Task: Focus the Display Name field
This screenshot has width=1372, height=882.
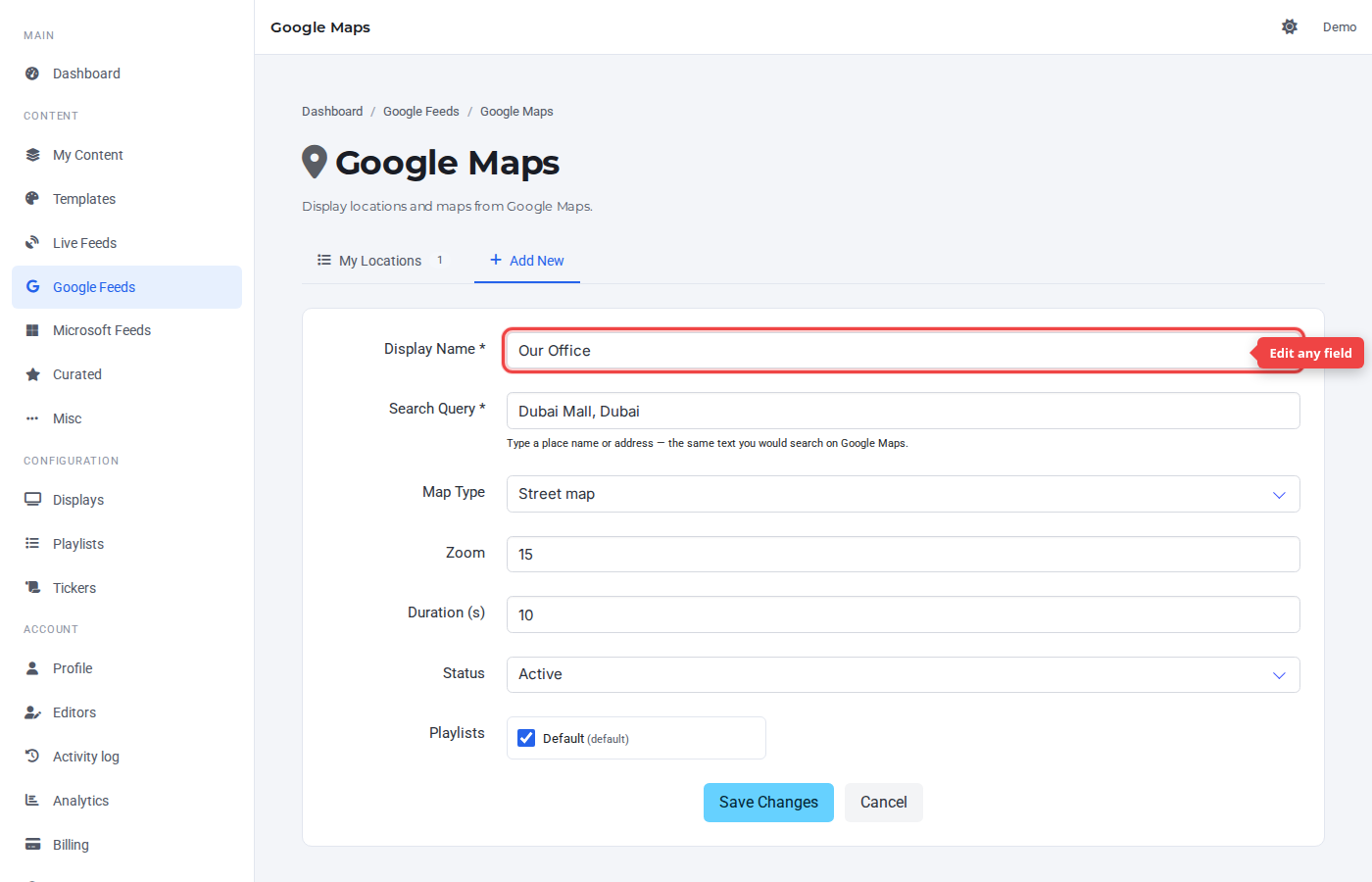Action: pos(903,351)
